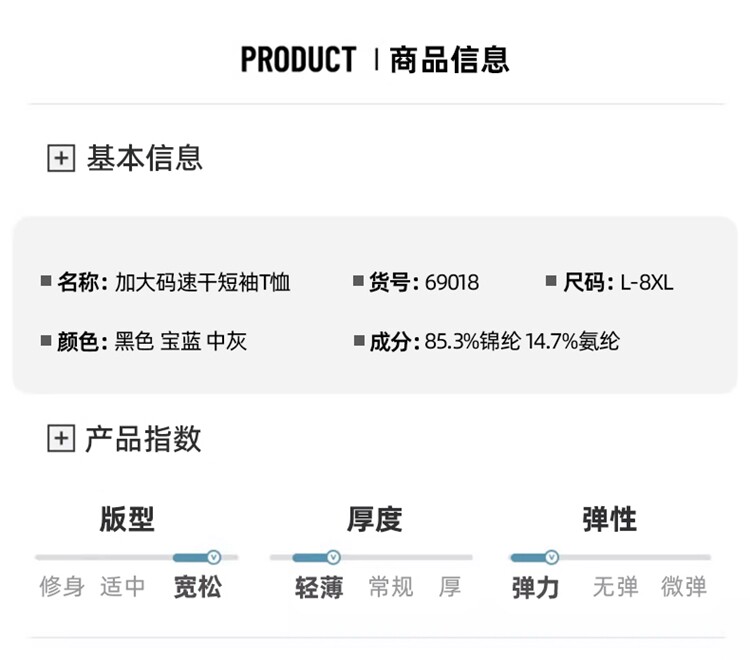Click the 基本信息 section heading
This screenshot has width=750, height=660.
pos(145,158)
